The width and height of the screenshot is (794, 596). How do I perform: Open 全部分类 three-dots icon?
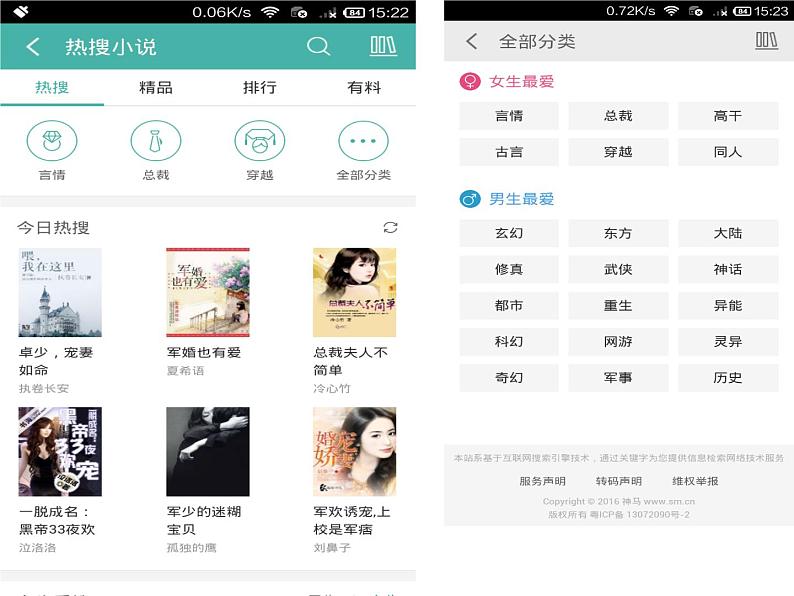coord(363,142)
